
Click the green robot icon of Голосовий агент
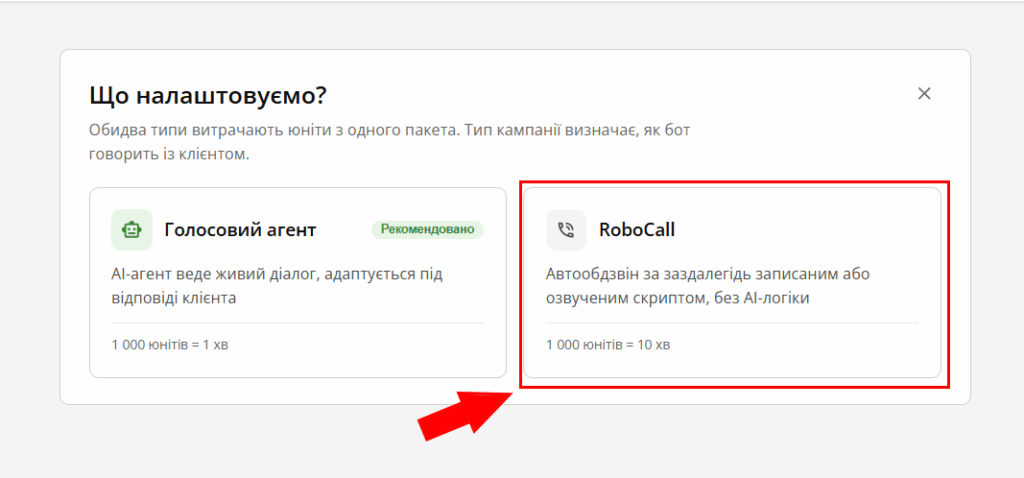pos(132,230)
